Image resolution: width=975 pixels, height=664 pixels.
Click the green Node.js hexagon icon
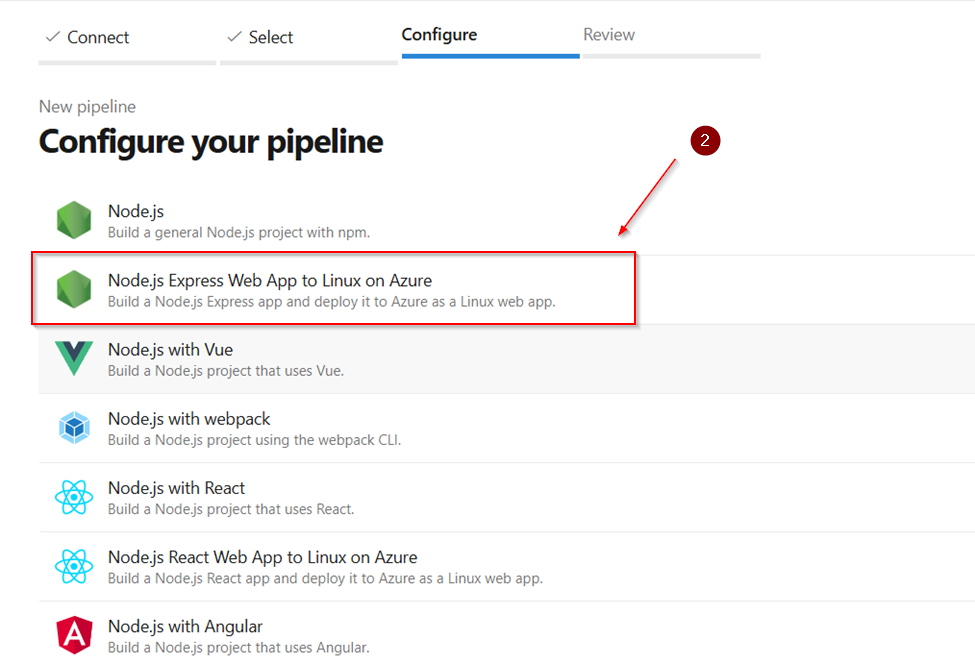tap(74, 220)
